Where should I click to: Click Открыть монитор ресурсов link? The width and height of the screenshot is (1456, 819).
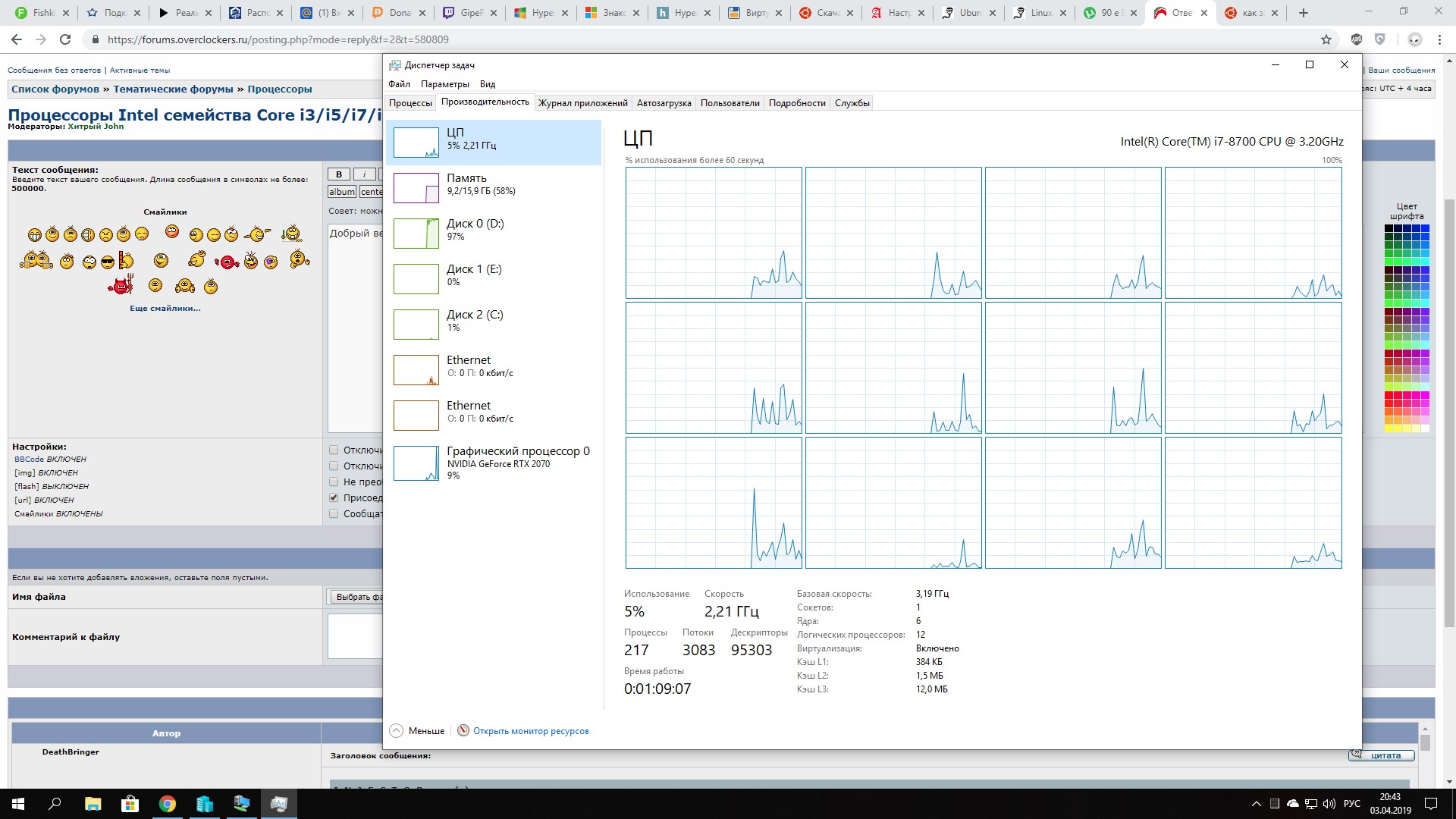(531, 731)
